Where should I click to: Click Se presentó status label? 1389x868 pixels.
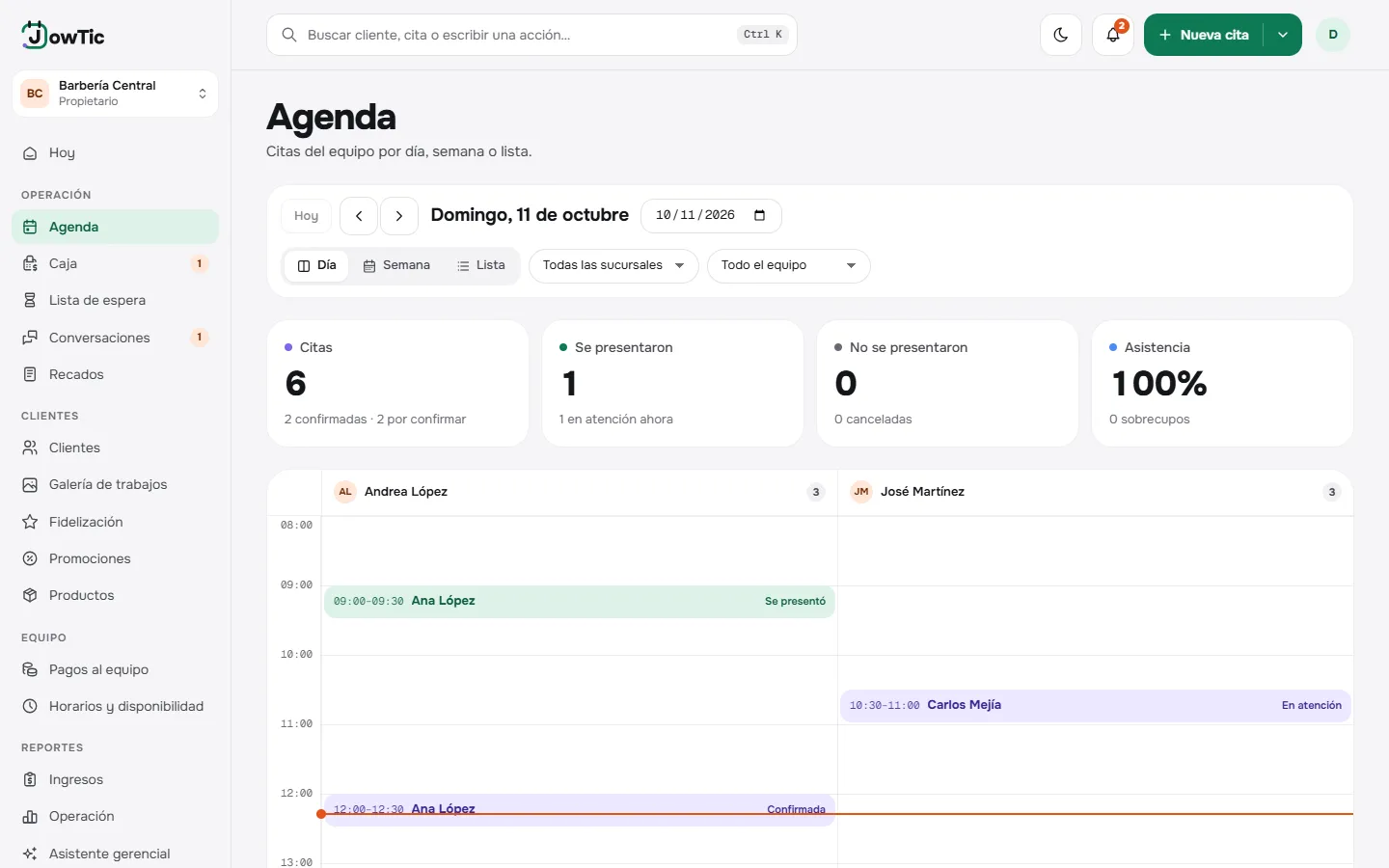click(795, 601)
